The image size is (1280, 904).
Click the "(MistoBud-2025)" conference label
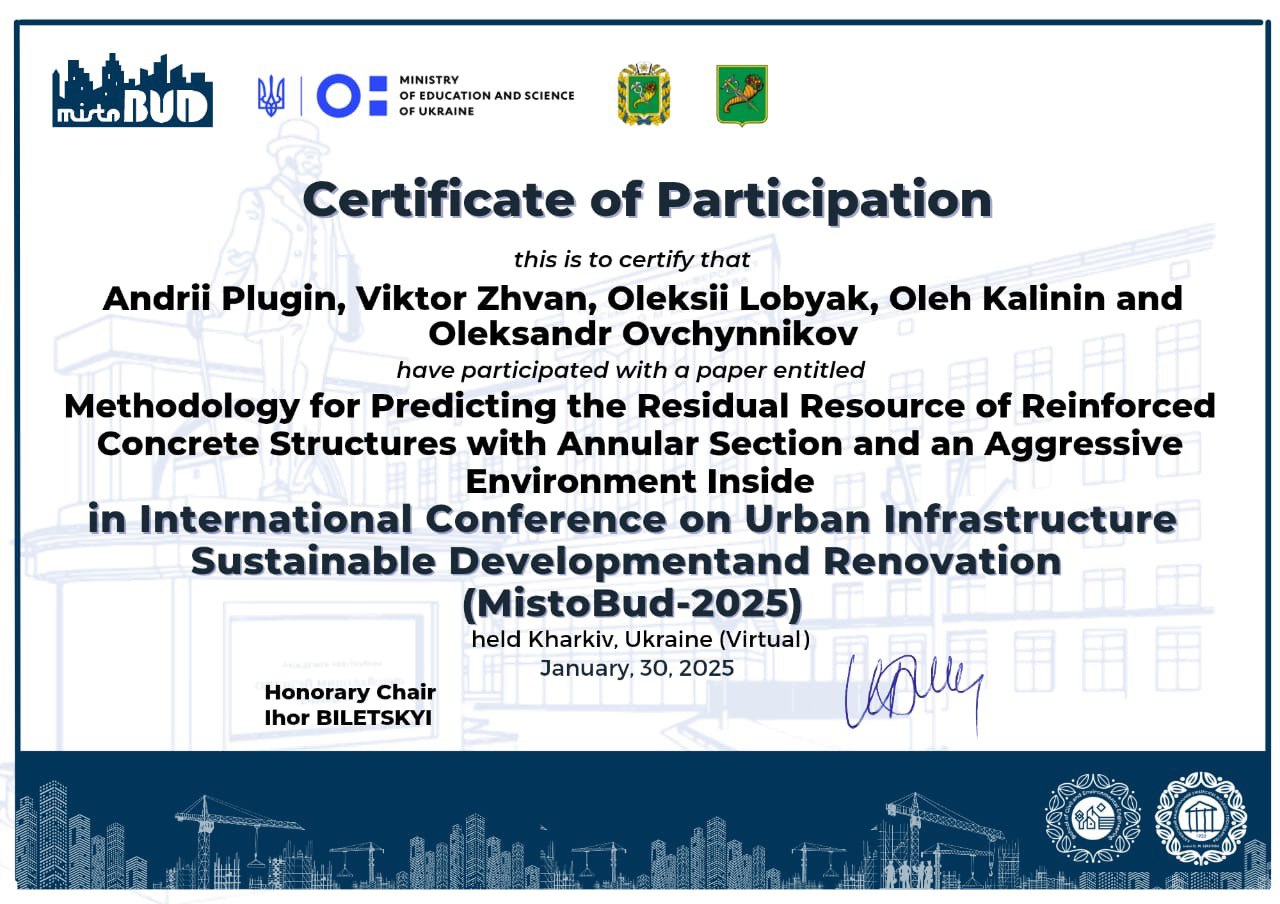coord(632,604)
